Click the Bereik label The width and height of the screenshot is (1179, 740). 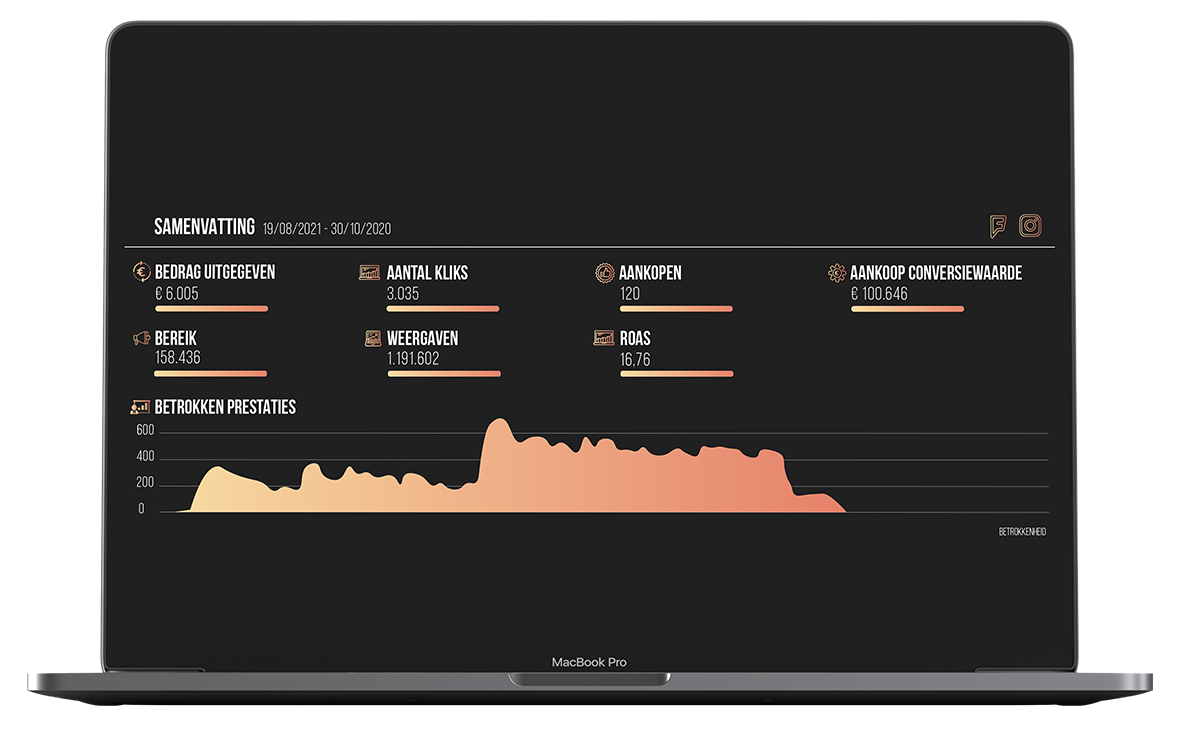(x=176, y=338)
